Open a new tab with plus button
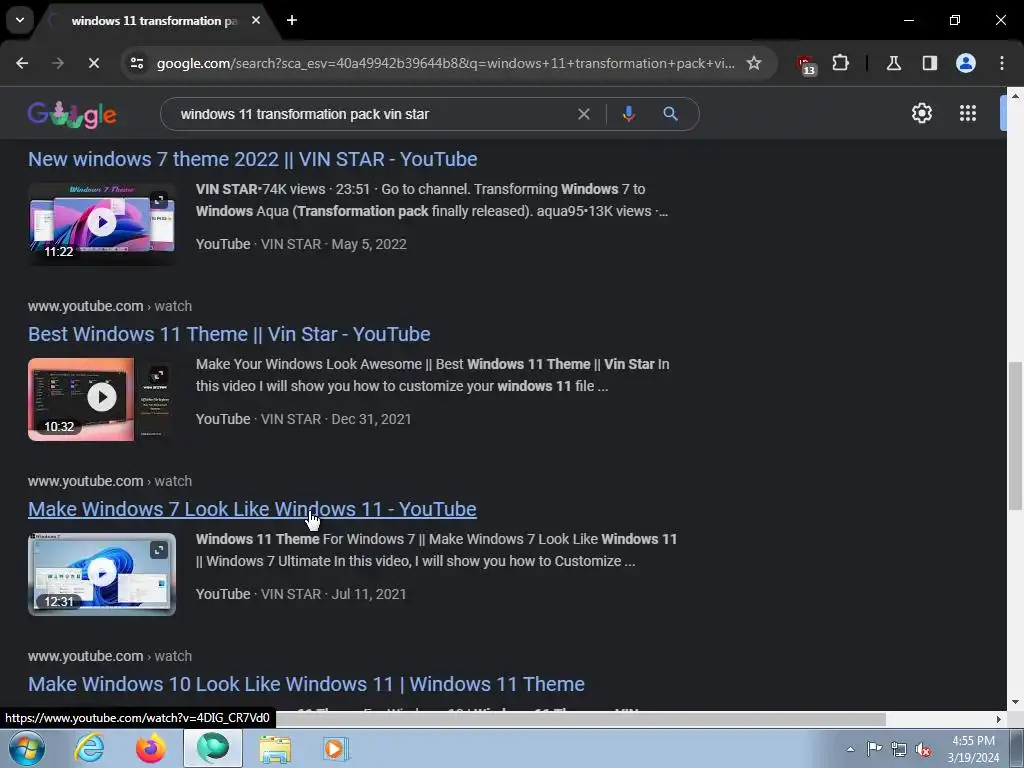Screen dimensions: 1024x768 [x=292, y=20]
